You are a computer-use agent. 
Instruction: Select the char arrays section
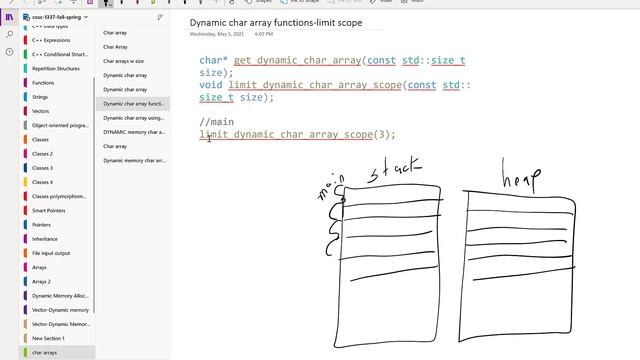(x=56, y=353)
